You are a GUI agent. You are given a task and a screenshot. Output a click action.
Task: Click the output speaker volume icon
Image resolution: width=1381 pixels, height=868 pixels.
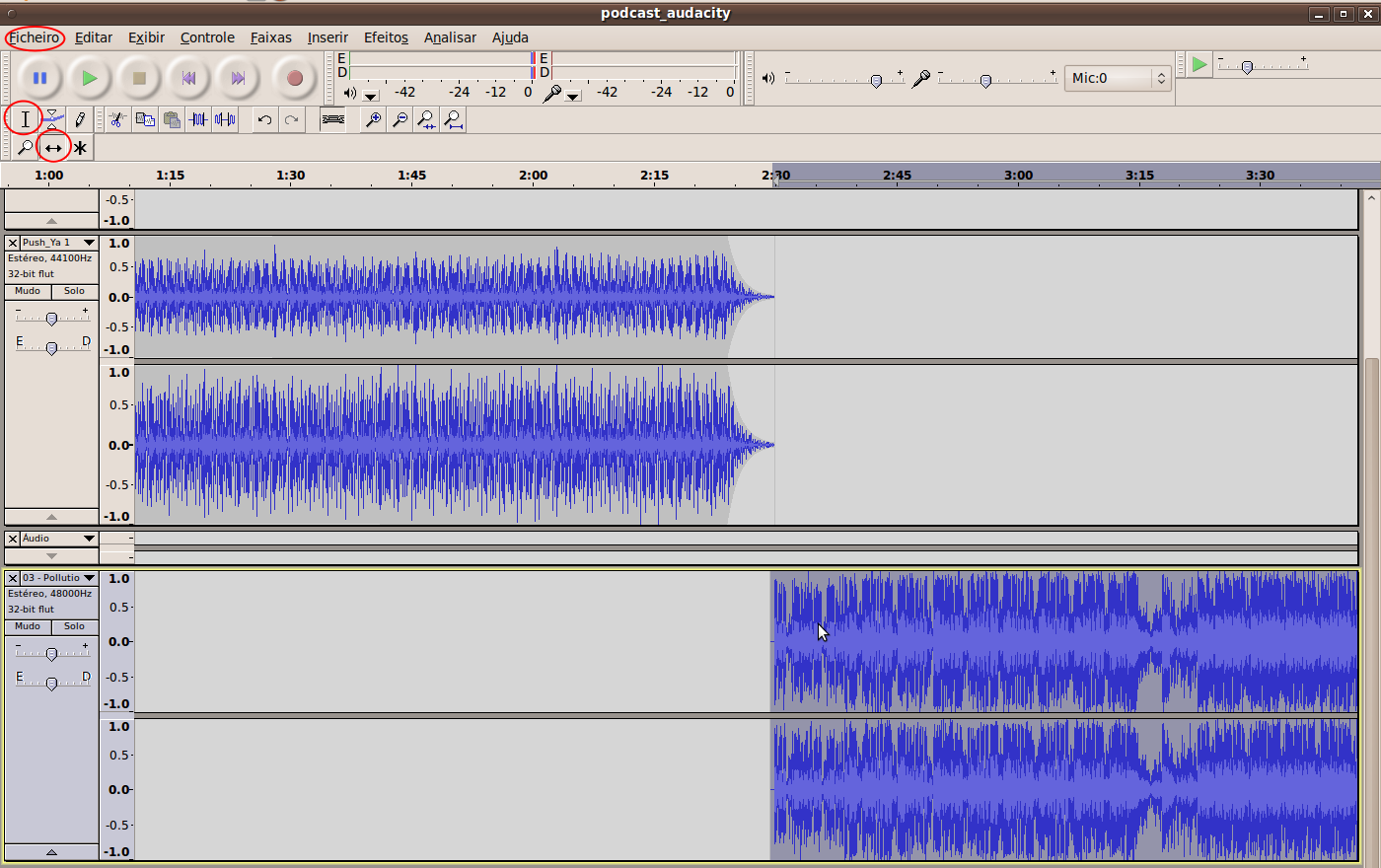coord(768,78)
